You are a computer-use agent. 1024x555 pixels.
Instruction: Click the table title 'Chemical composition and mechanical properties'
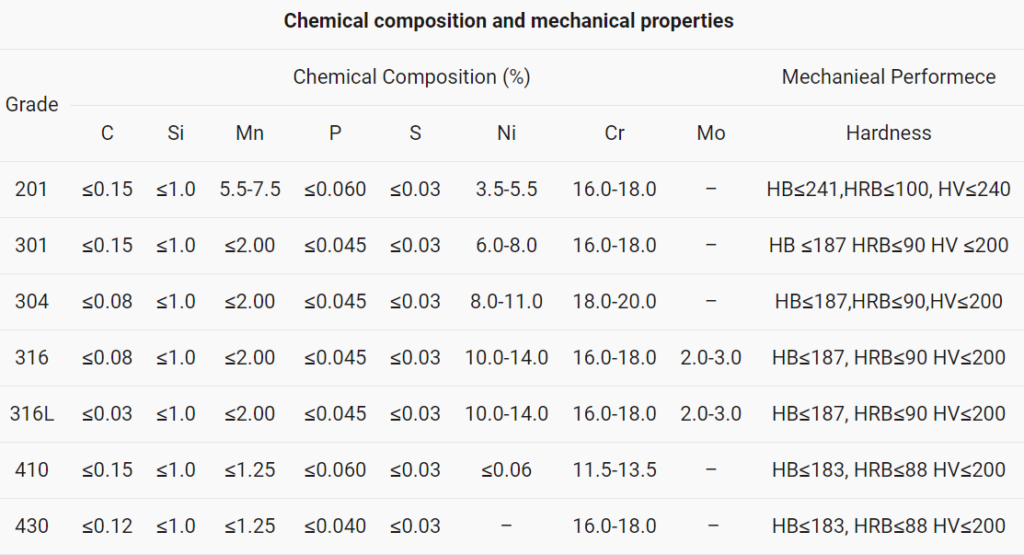(508, 21)
